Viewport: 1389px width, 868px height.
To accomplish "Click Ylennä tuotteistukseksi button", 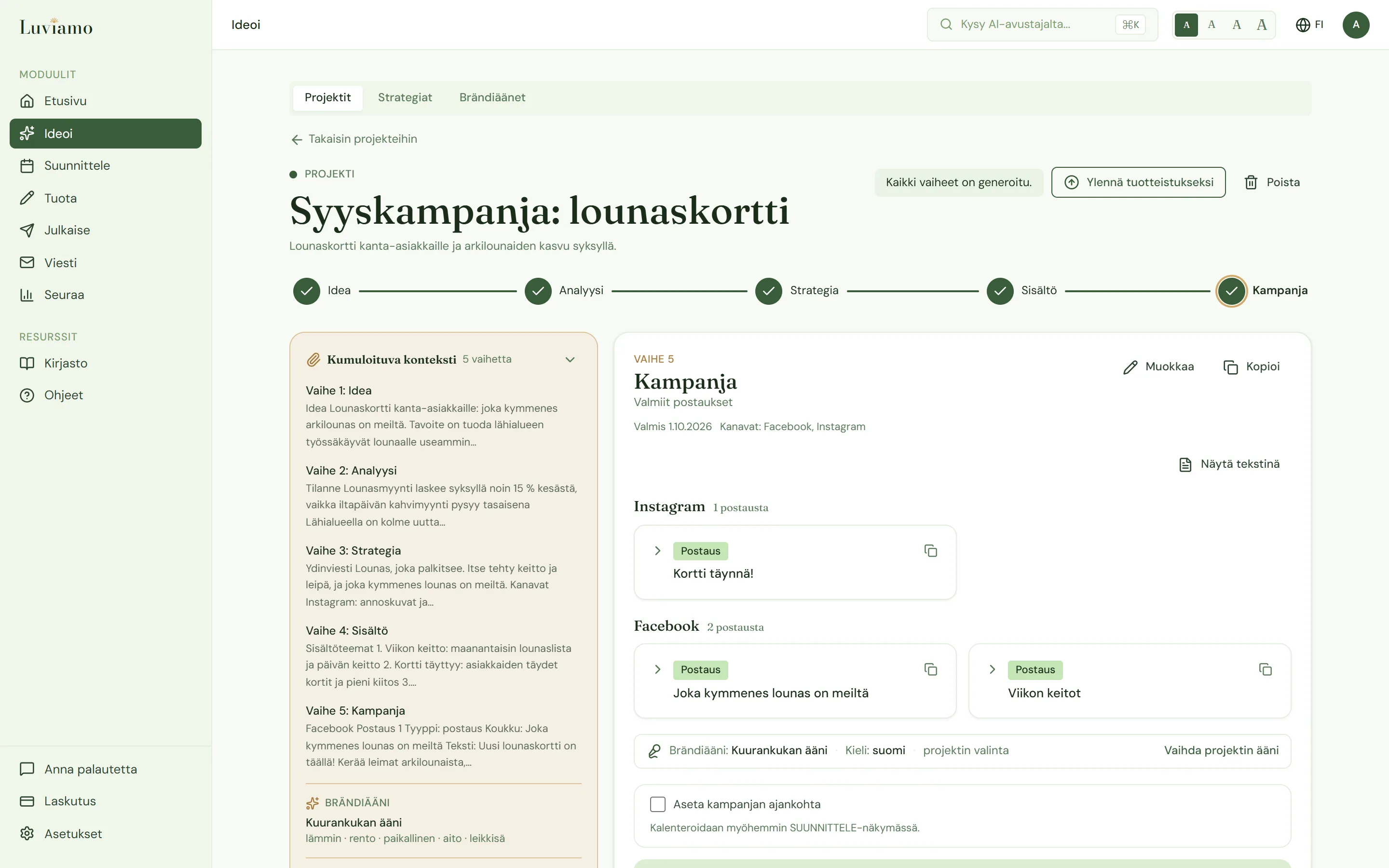I will 1138,183.
